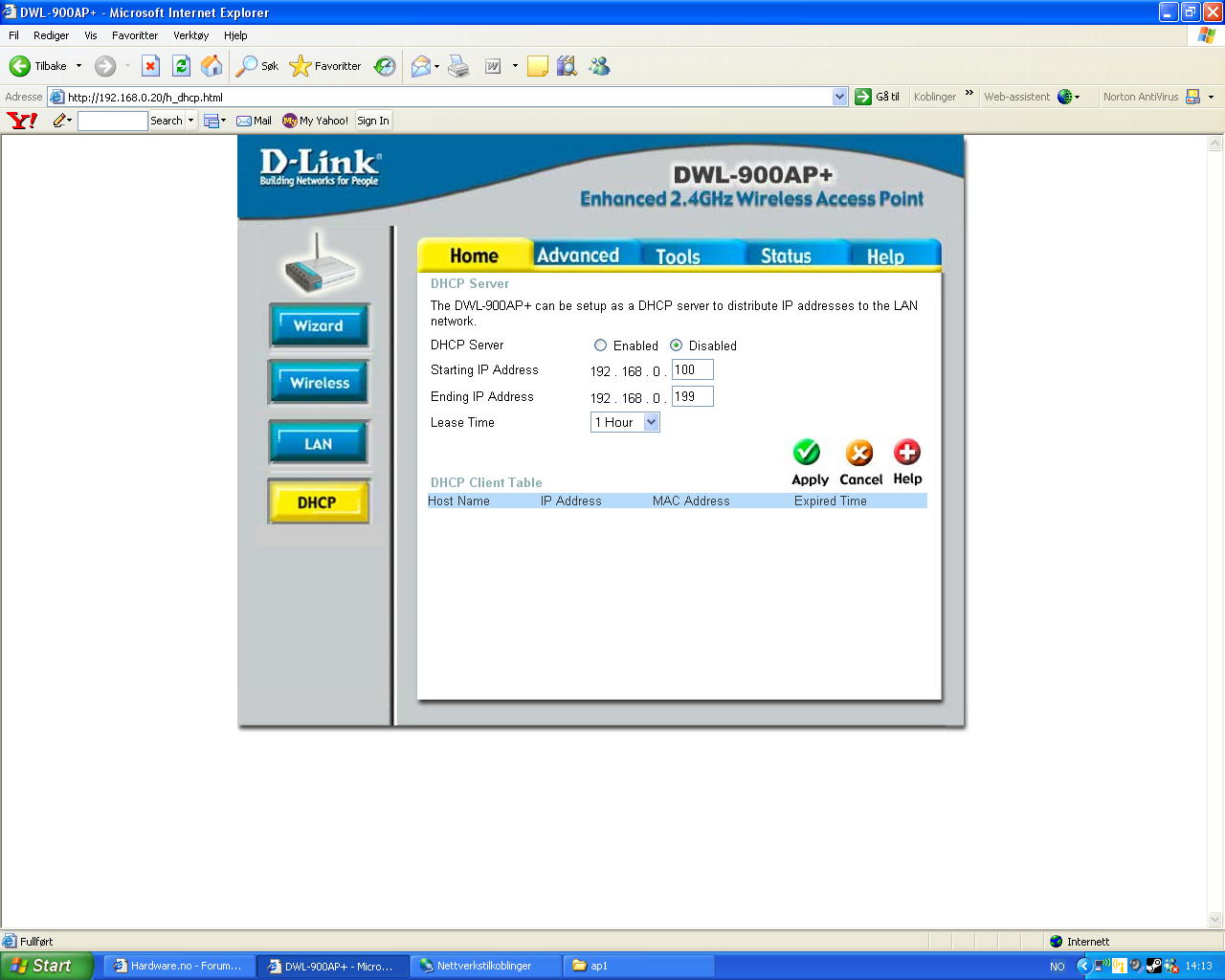Open the Rediger menu

click(x=51, y=35)
